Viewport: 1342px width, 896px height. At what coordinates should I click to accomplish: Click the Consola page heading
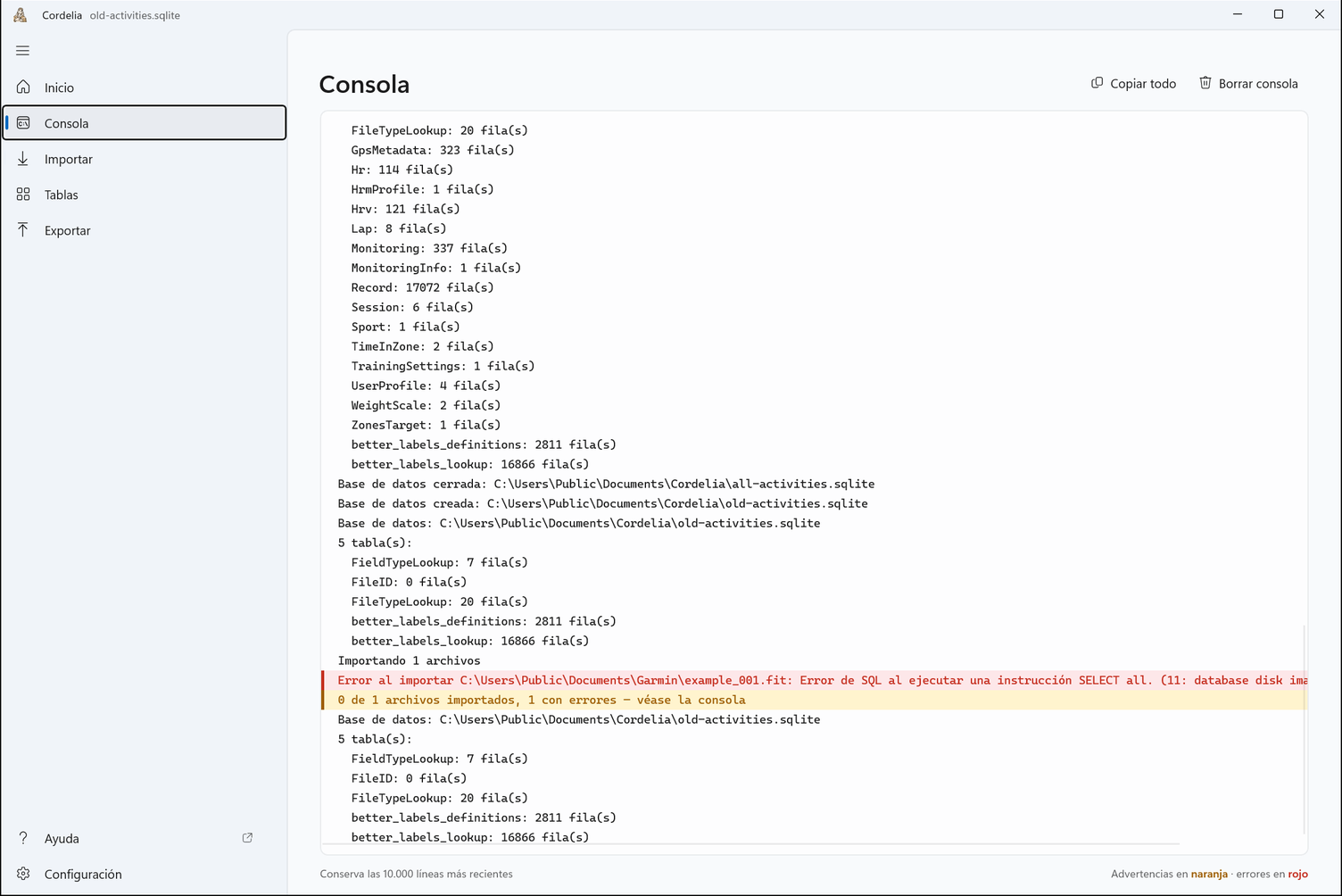tap(364, 84)
